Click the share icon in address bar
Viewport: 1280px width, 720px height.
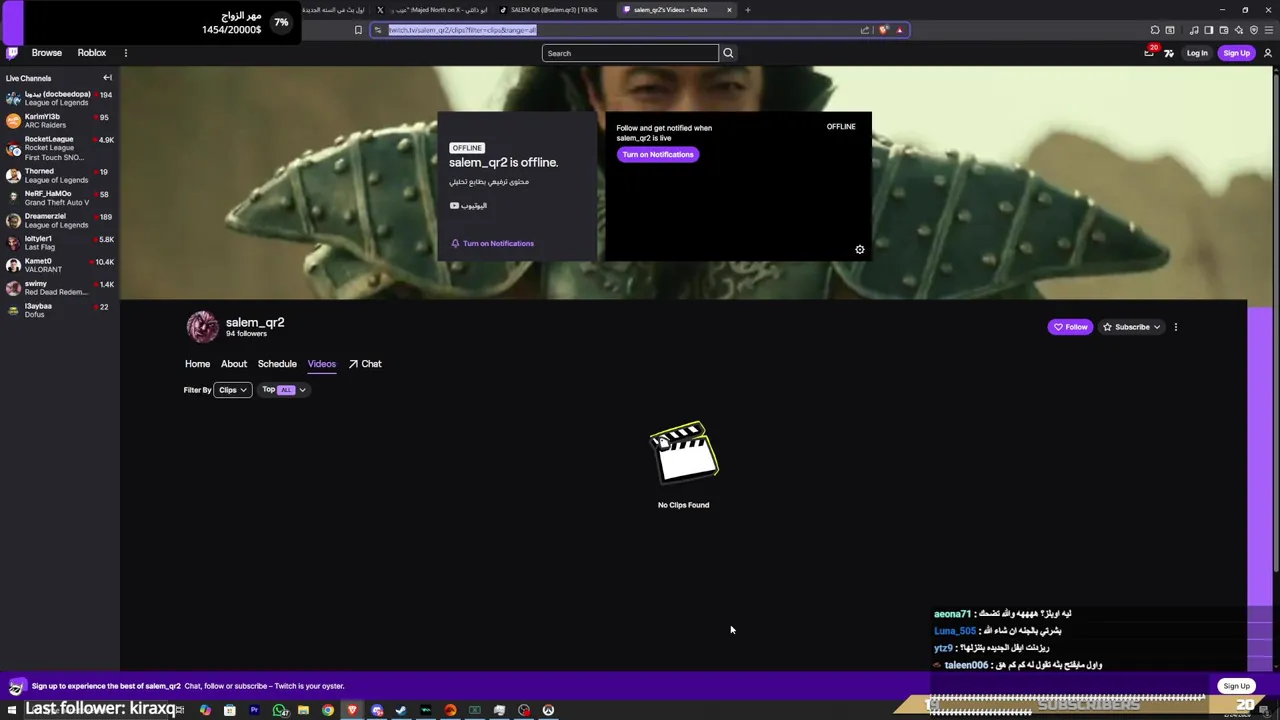(x=865, y=30)
